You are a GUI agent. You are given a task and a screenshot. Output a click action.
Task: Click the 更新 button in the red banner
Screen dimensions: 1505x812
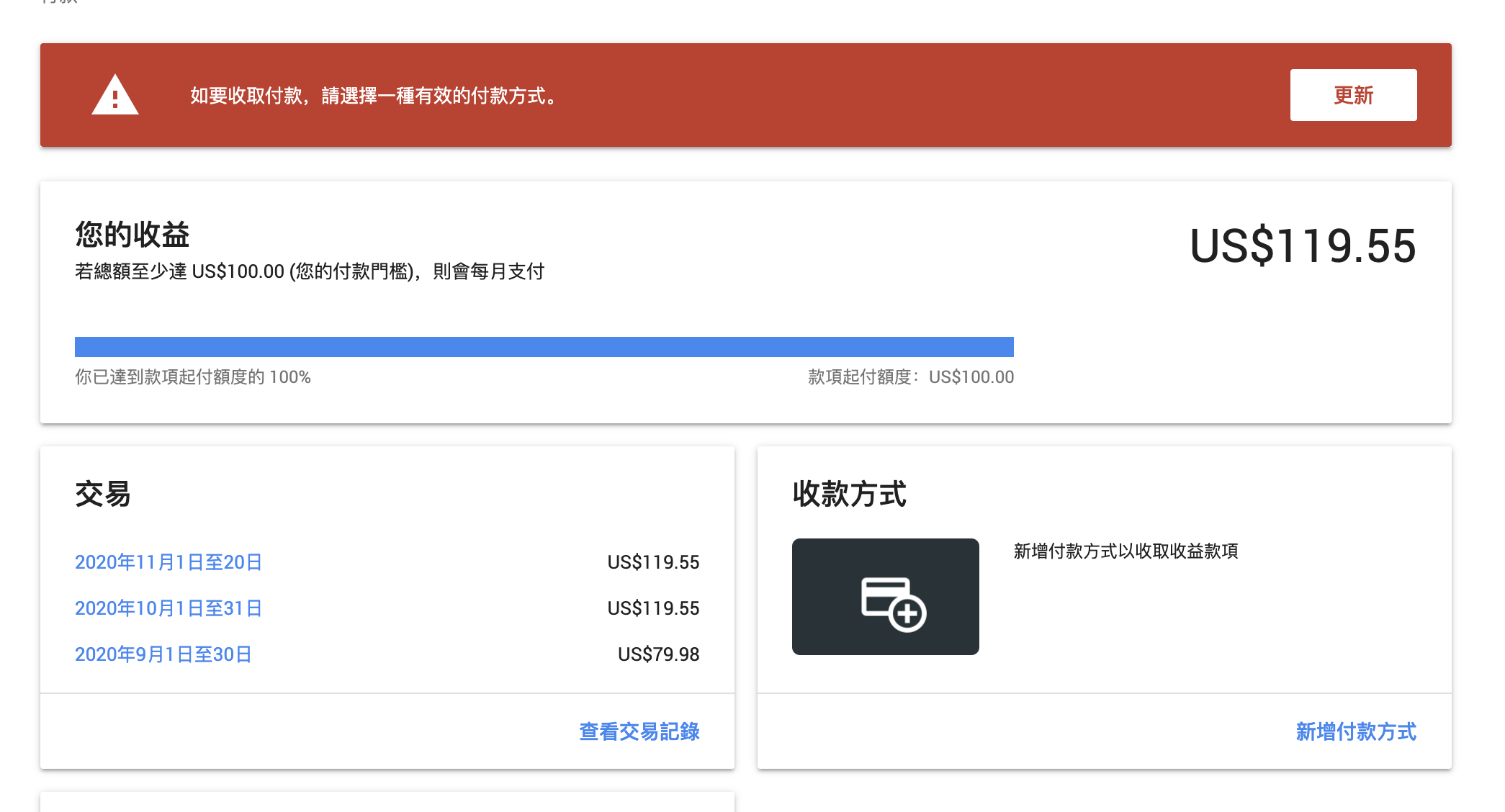tap(1353, 94)
